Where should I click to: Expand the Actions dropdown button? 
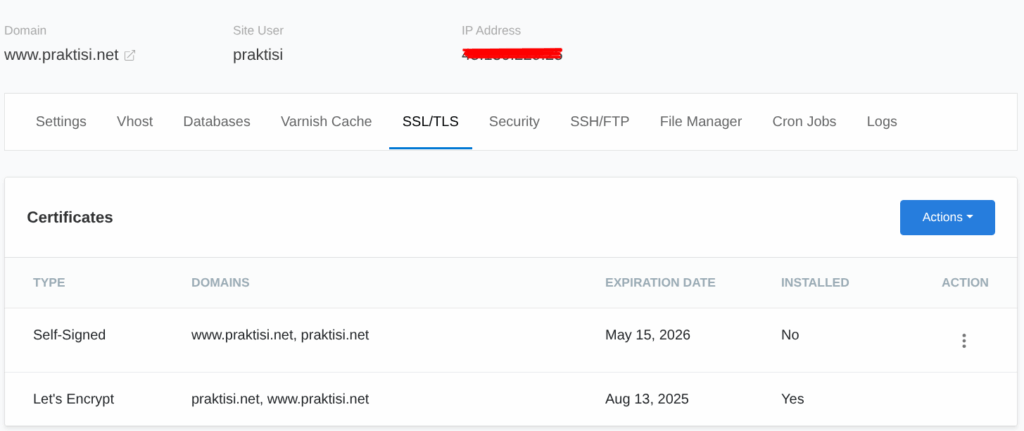tap(947, 217)
